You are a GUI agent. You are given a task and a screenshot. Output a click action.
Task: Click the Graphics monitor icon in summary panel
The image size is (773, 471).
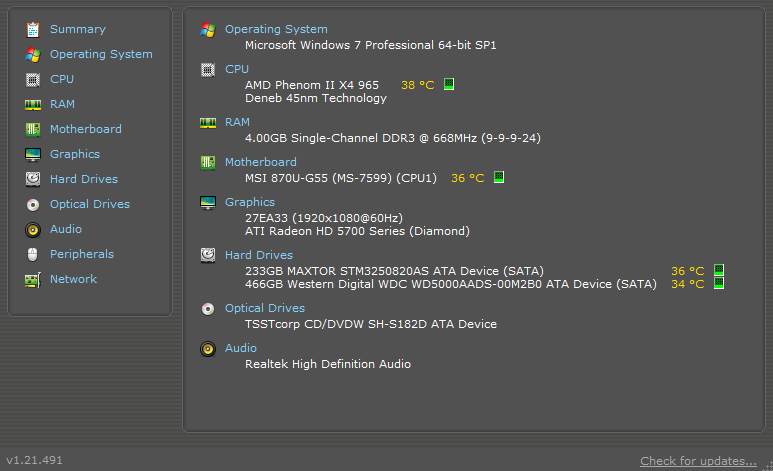(x=208, y=203)
